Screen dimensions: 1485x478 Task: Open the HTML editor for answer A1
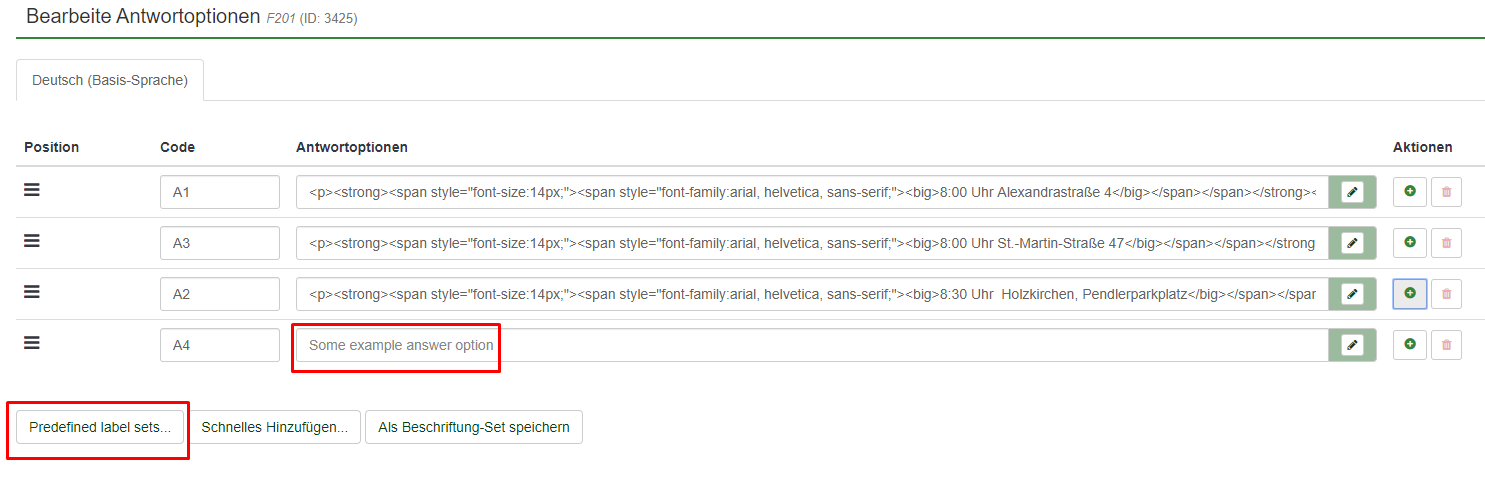tap(1352, 192)
